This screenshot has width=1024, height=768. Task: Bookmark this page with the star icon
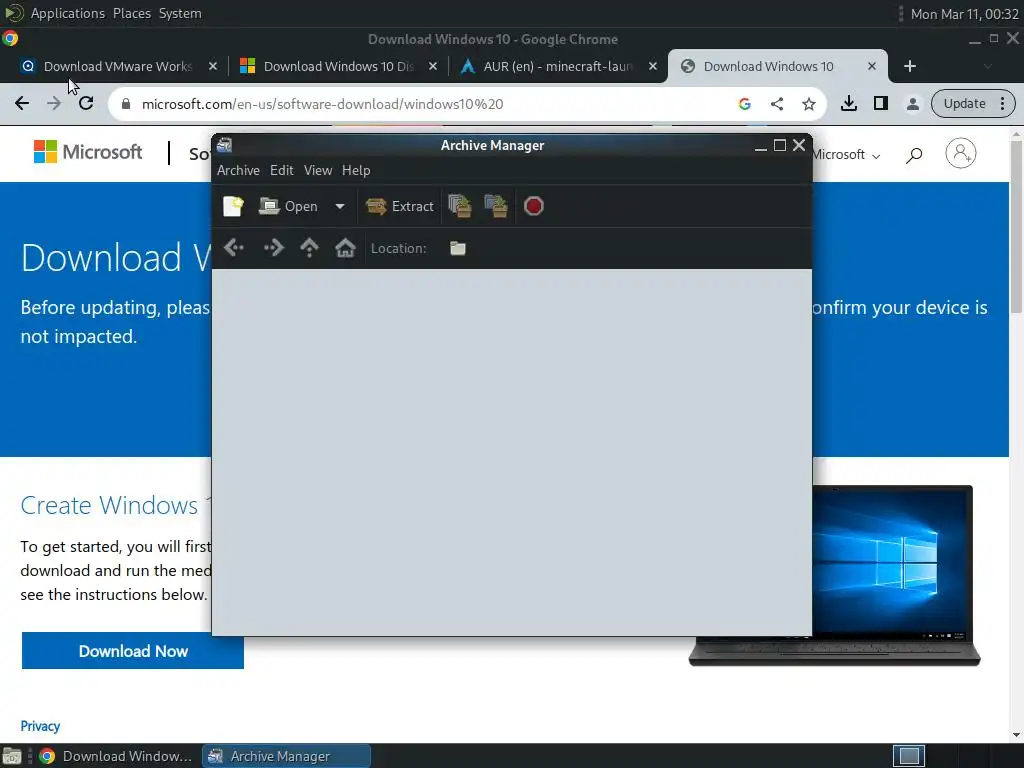click(808, 104)
